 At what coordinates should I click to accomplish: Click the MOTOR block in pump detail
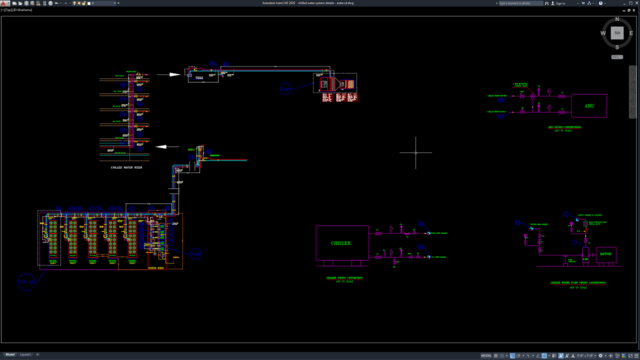(606, 254)
